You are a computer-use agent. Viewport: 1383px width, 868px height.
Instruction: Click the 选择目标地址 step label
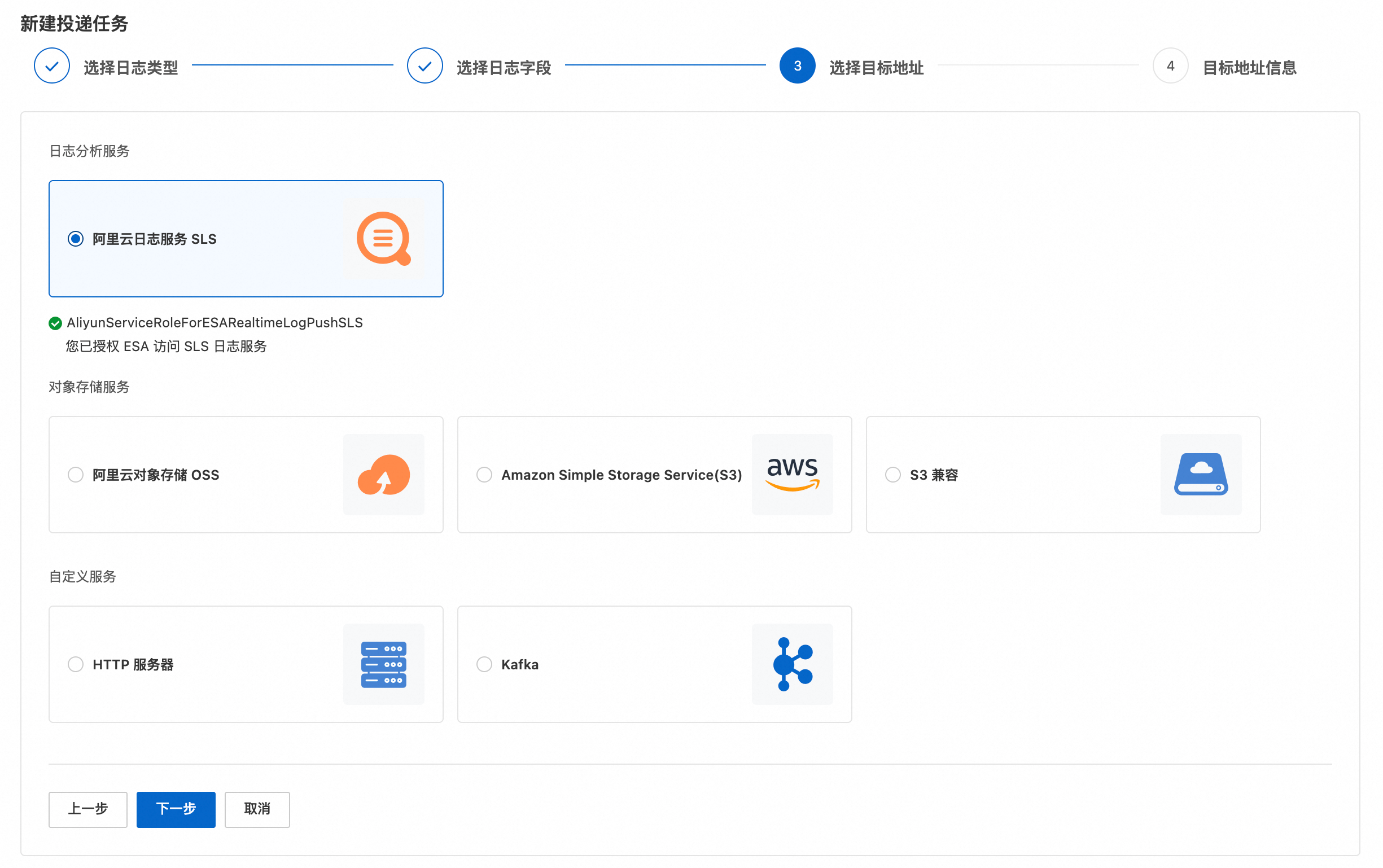[877, 68]
